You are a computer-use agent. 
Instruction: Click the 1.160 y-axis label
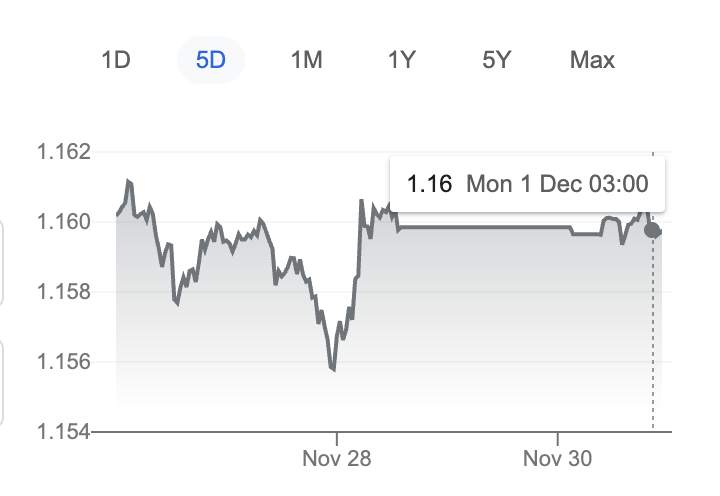[63, 222]
